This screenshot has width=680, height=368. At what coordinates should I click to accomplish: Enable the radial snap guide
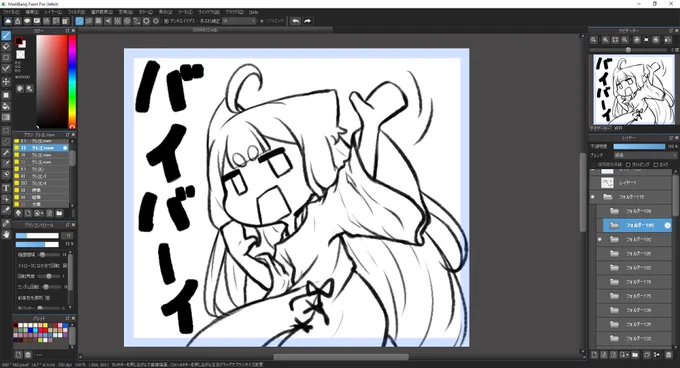118,21
